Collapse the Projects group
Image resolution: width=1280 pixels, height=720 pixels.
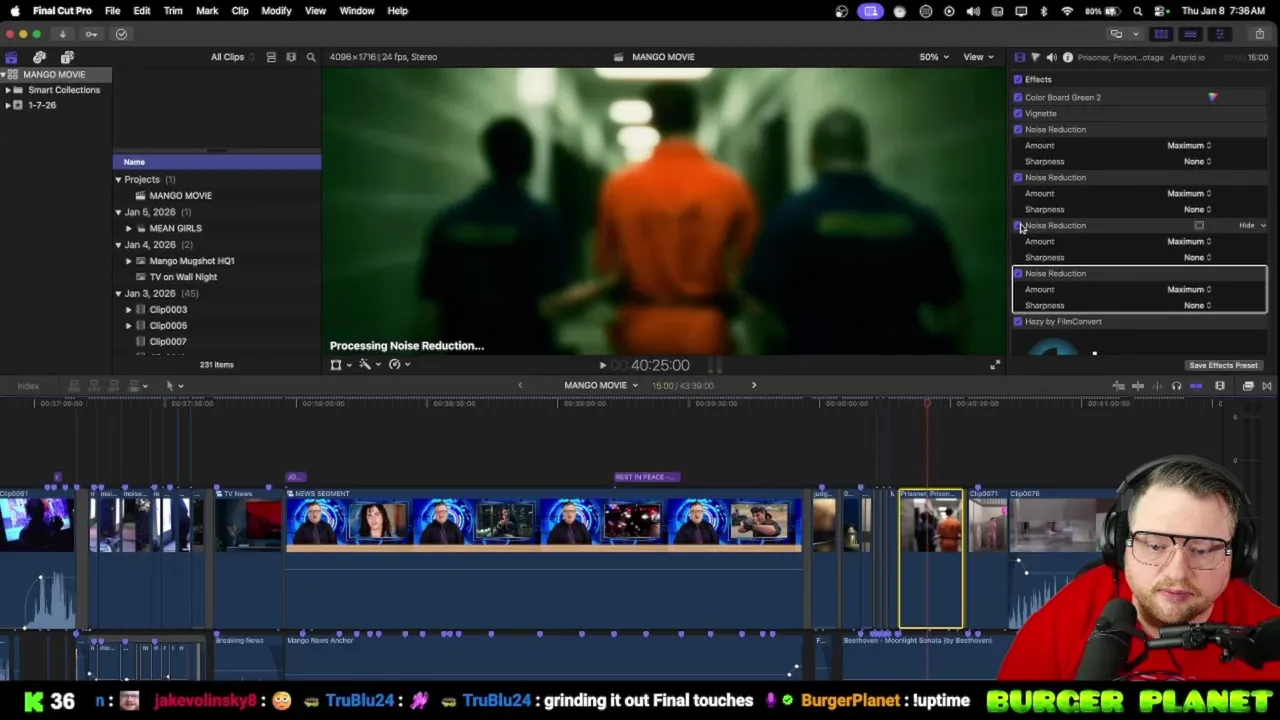pyautogui.click(x=118, y=180)
